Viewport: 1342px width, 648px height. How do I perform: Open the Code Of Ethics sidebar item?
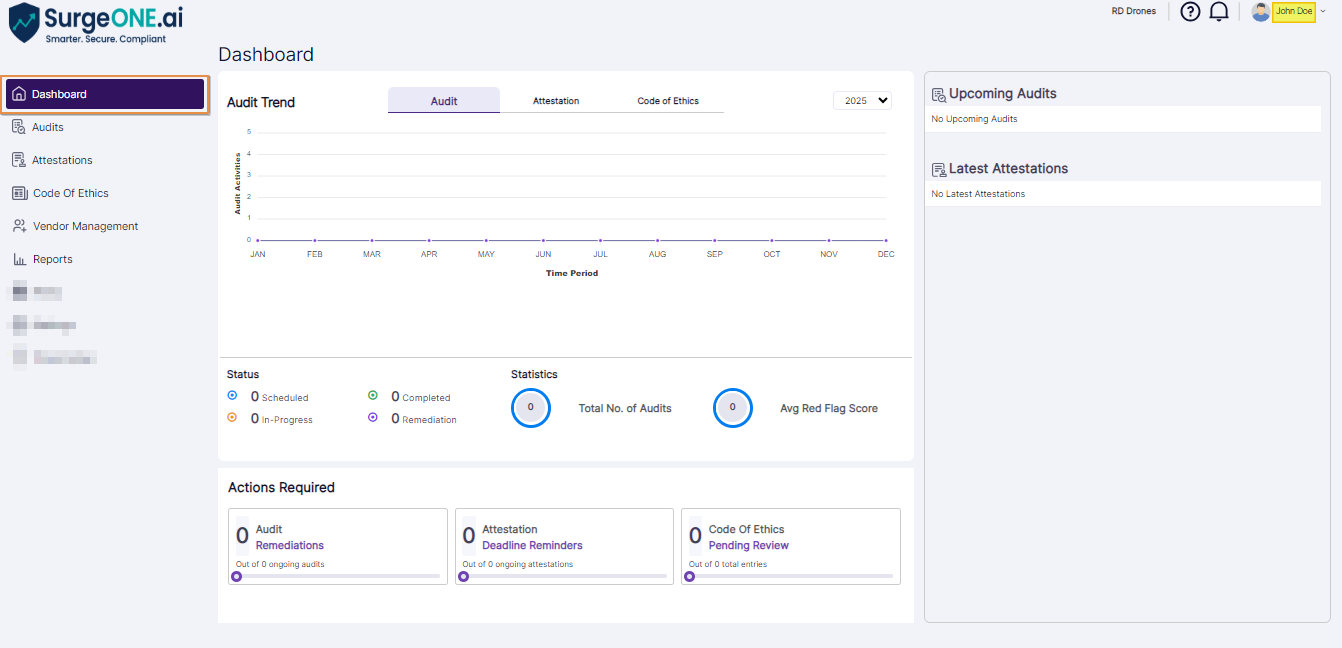point(19,192)
